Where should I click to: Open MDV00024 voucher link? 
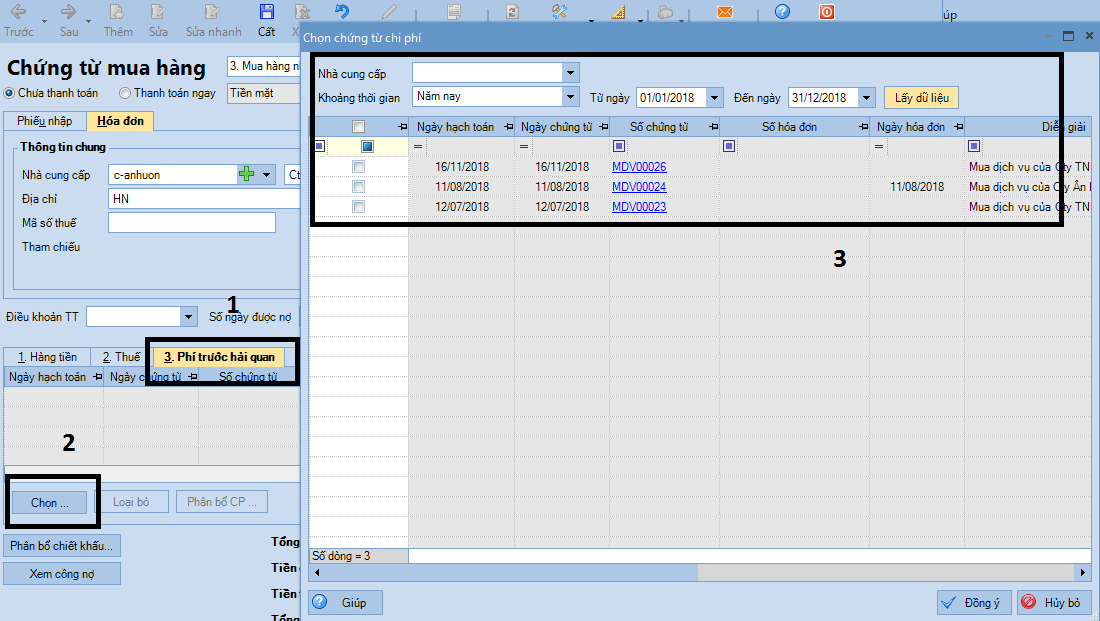[639, 187]
